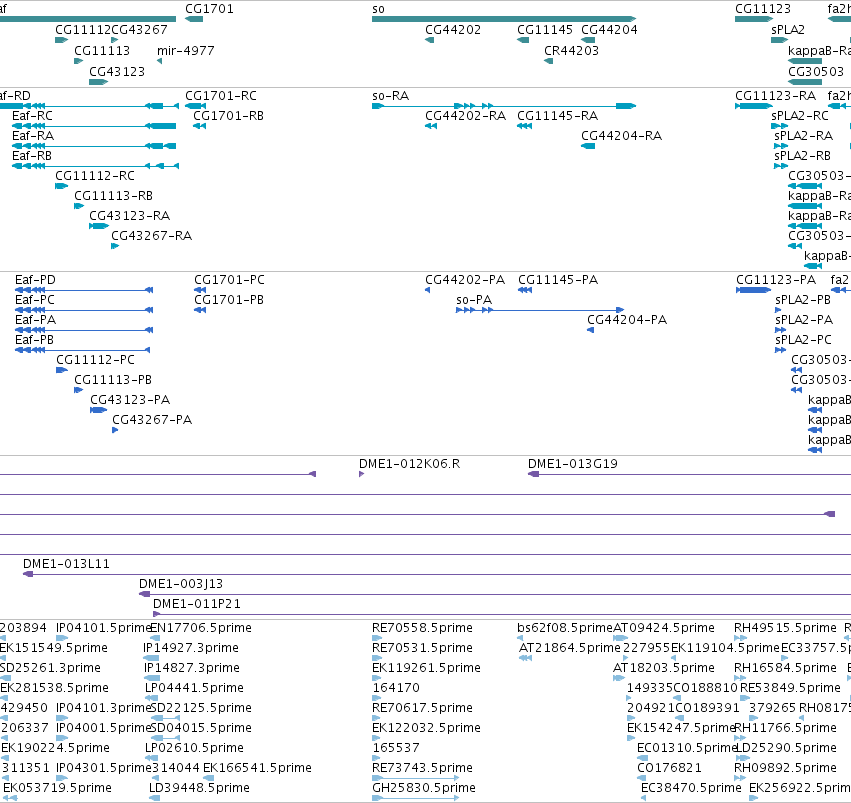
Task: Click the CG11145-RA transcript label
Action: pyautogui.click(x=557, y=116)
